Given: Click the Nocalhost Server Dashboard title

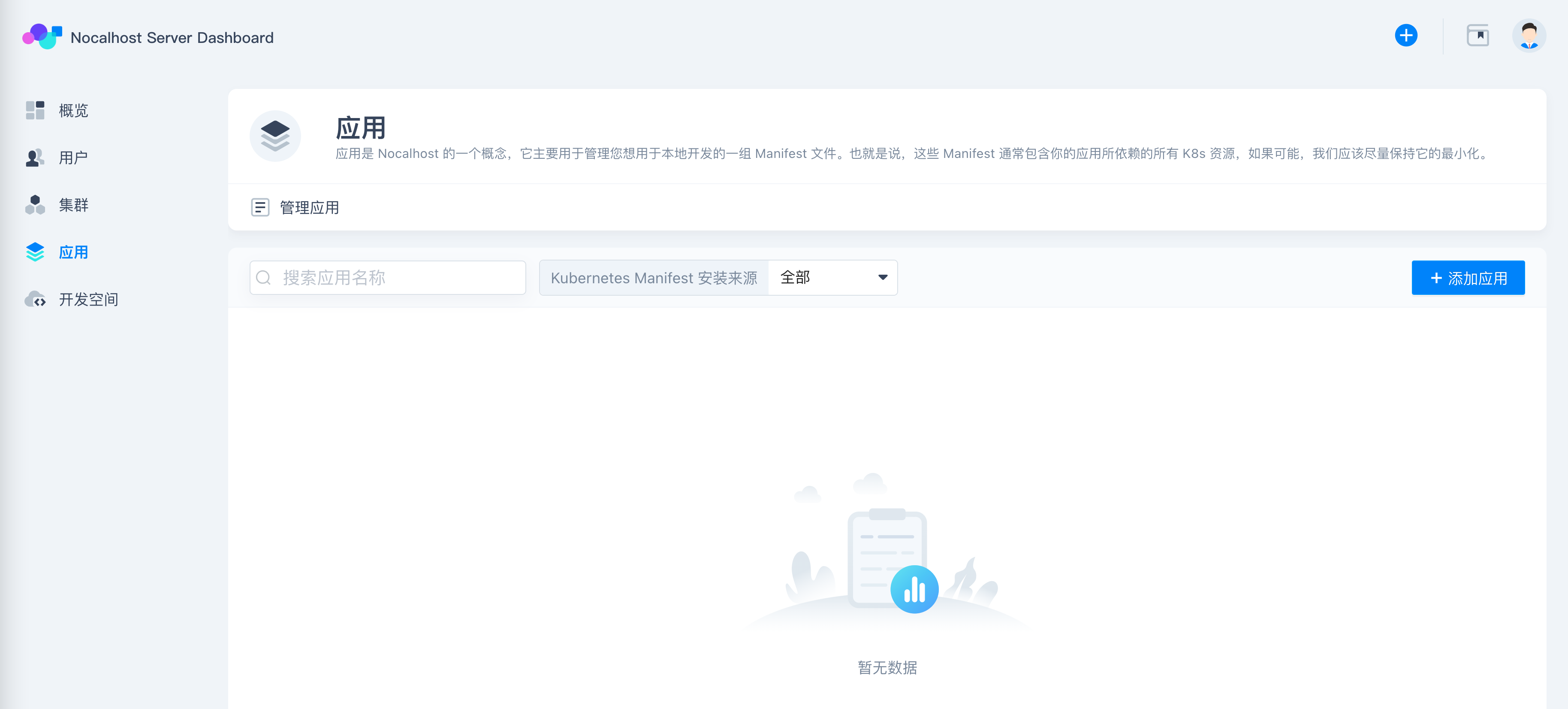Looking at the screenshot, I should pos(172,38).
